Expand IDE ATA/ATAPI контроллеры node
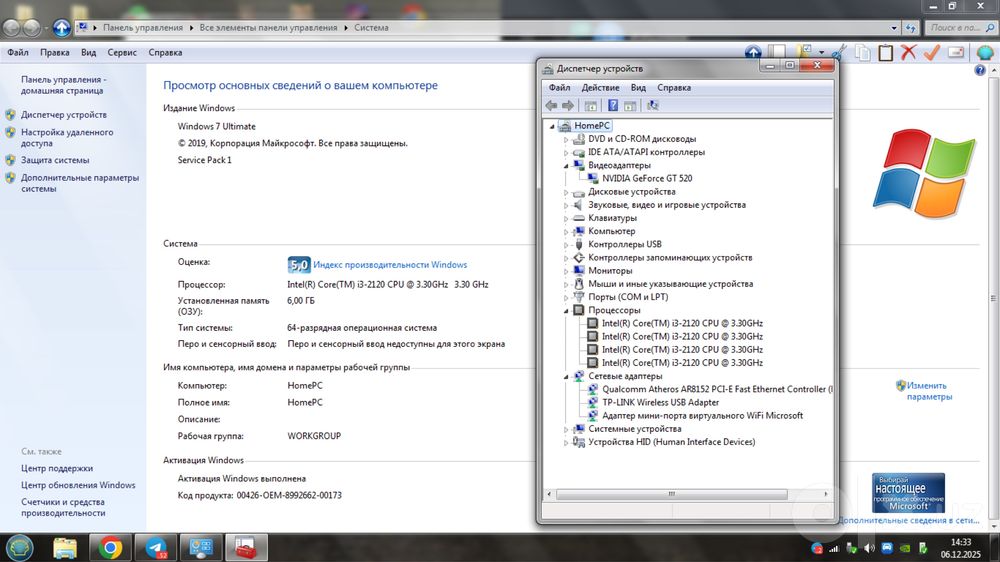Image resolution: width=1000 pixels, height=562 pixels. [x=566, y=152]
